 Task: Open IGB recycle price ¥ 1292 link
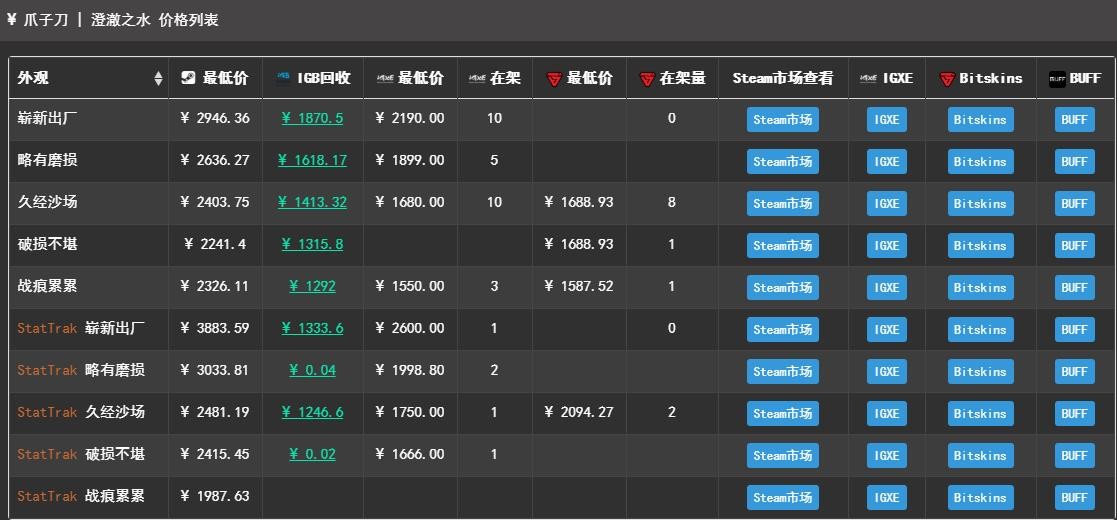[312, 286]
